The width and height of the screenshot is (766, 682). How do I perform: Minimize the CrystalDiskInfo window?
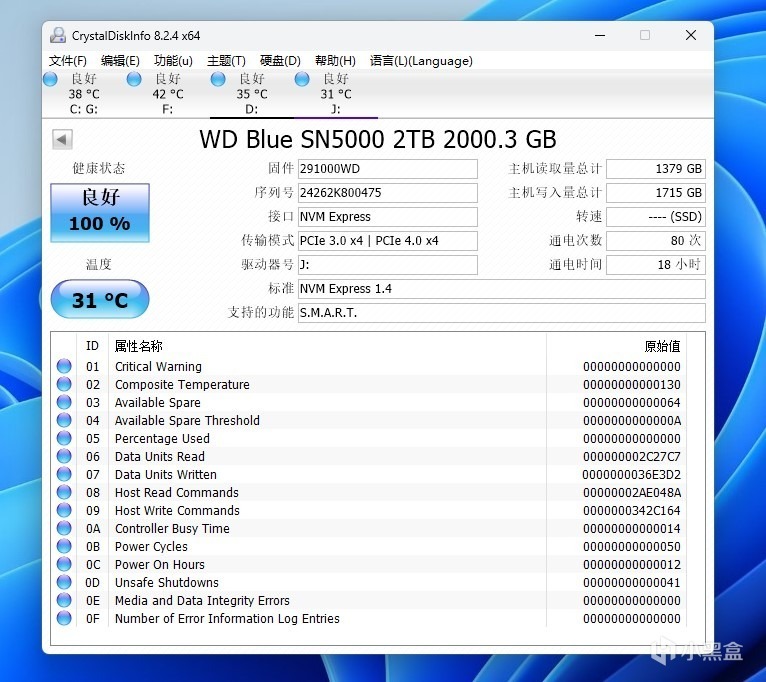600,35
